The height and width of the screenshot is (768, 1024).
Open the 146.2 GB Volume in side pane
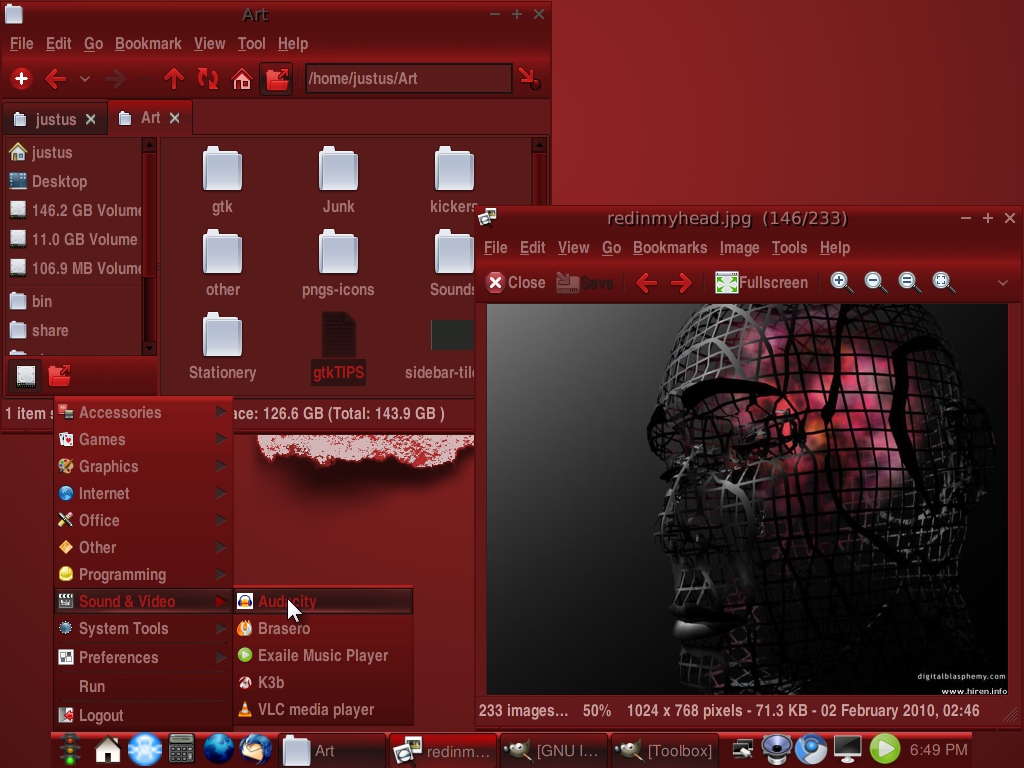click(x=73, y=210)
